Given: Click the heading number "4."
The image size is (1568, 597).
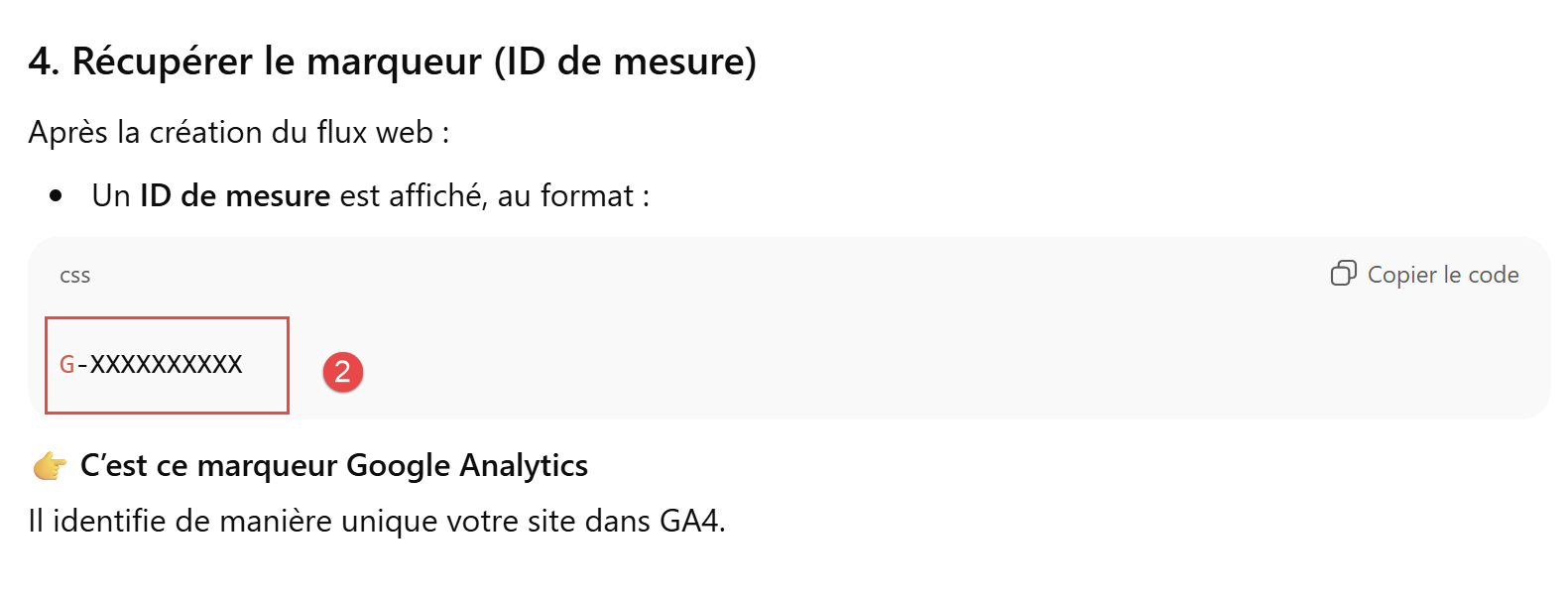Looking at the screenshot, I should [x=45, y=61].
